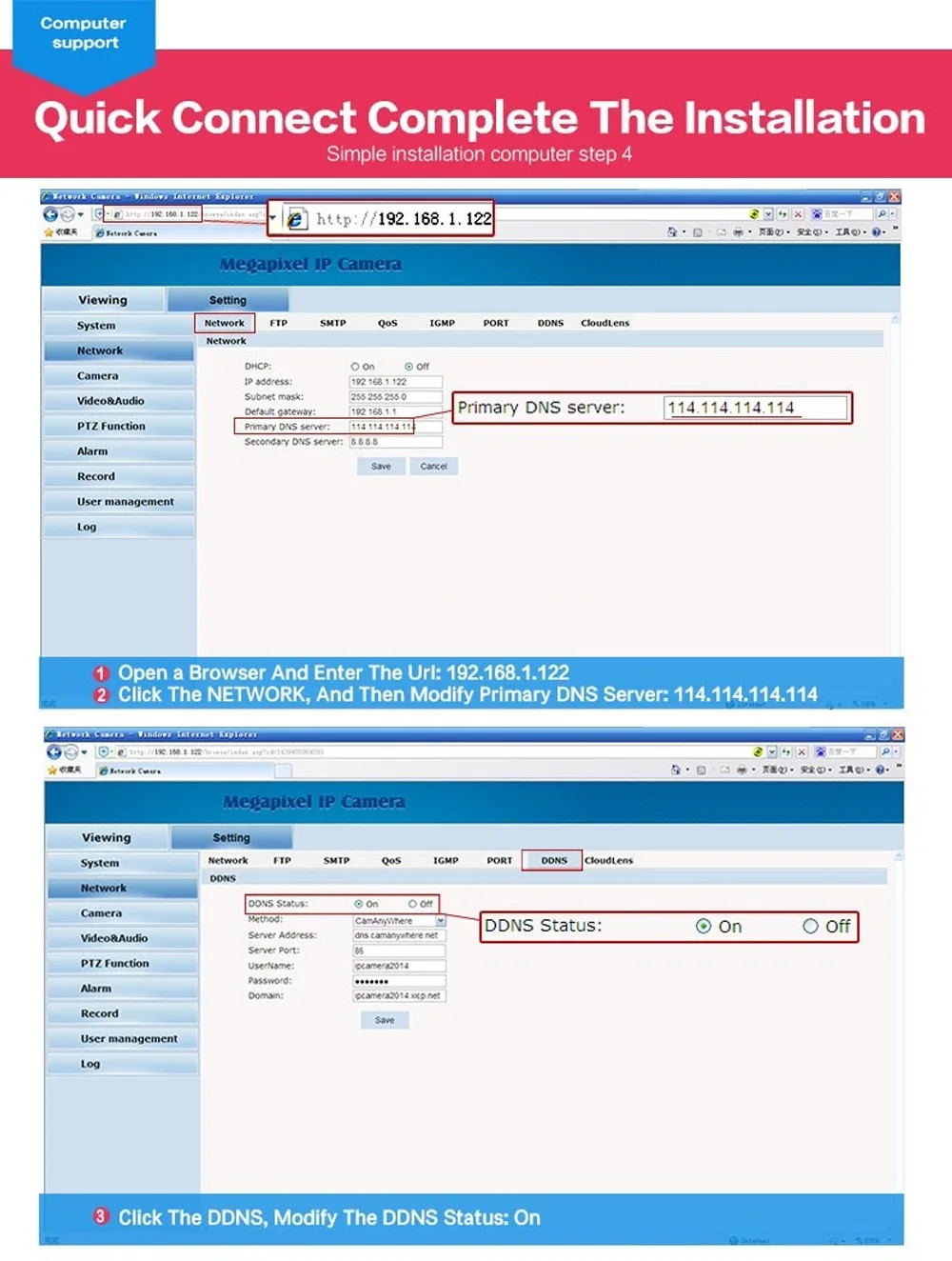Click the Stop icon in the Network settings browser
Screen dimensions: 952x1261
798,214
